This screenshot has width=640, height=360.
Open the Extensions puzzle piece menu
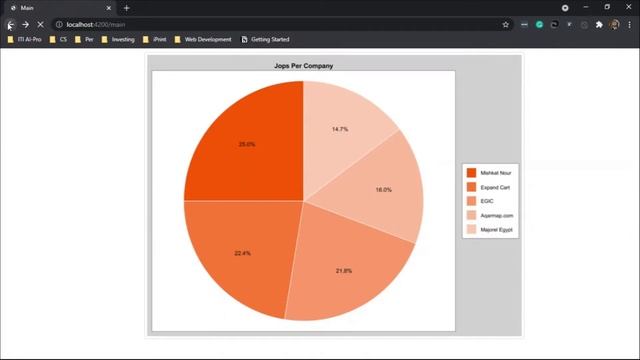coord(599,24)
